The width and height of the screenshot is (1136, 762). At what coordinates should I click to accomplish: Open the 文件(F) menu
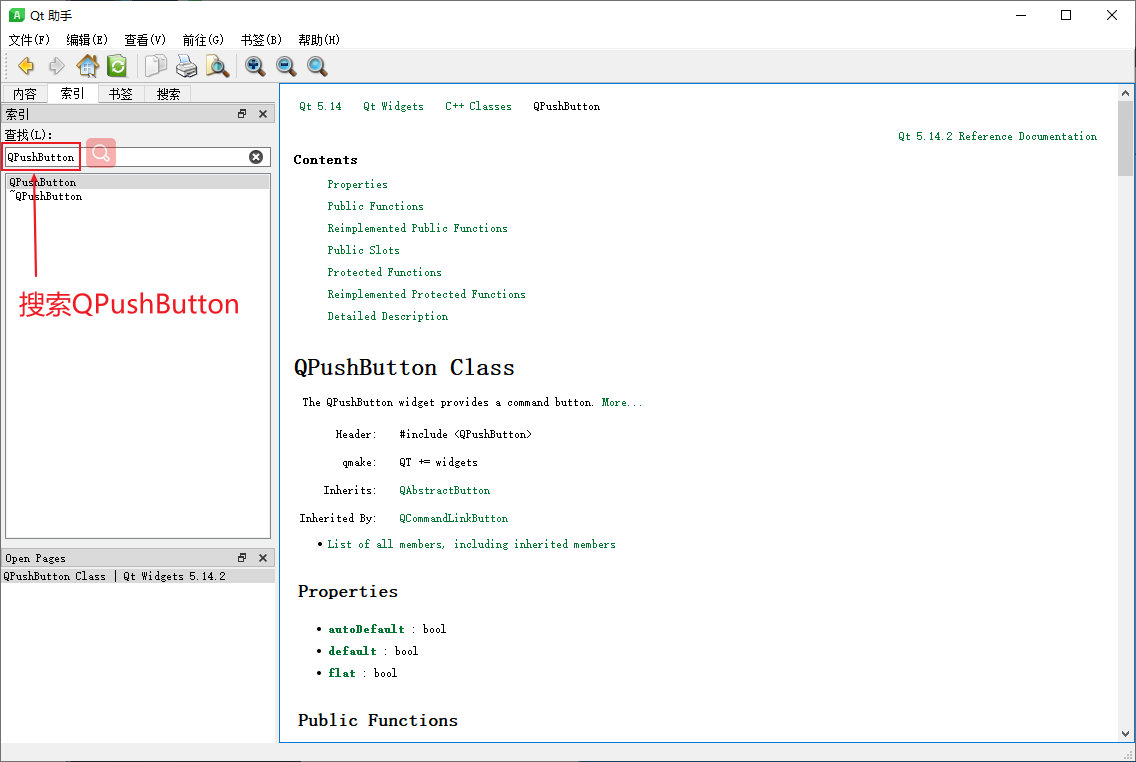pyautogui.click(x=29, y=40)
